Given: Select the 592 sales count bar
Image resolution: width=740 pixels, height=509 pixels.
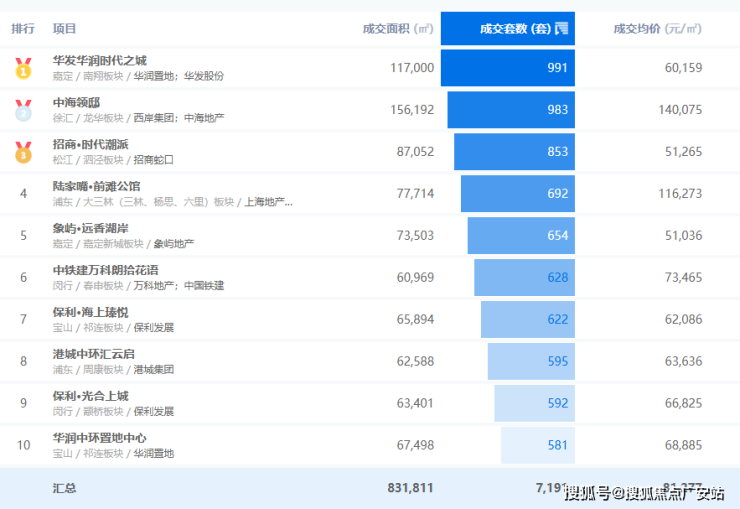Looking at the screenshot, I should [535, 404].
